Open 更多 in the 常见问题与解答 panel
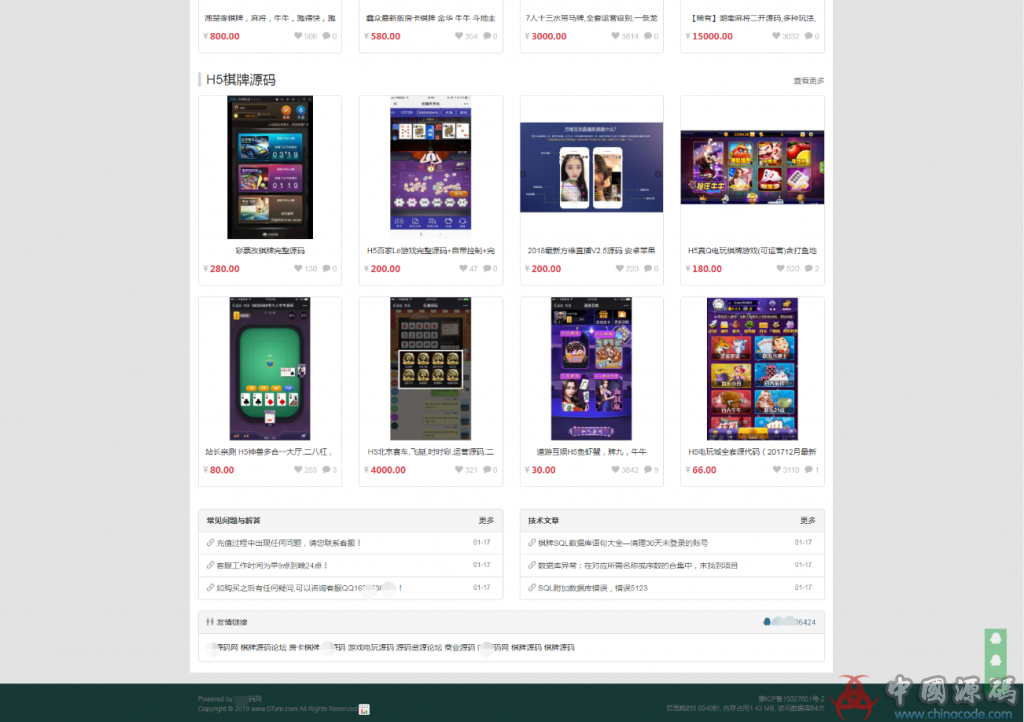Viewport: 1024px width, 722px height. click(486, 521)
